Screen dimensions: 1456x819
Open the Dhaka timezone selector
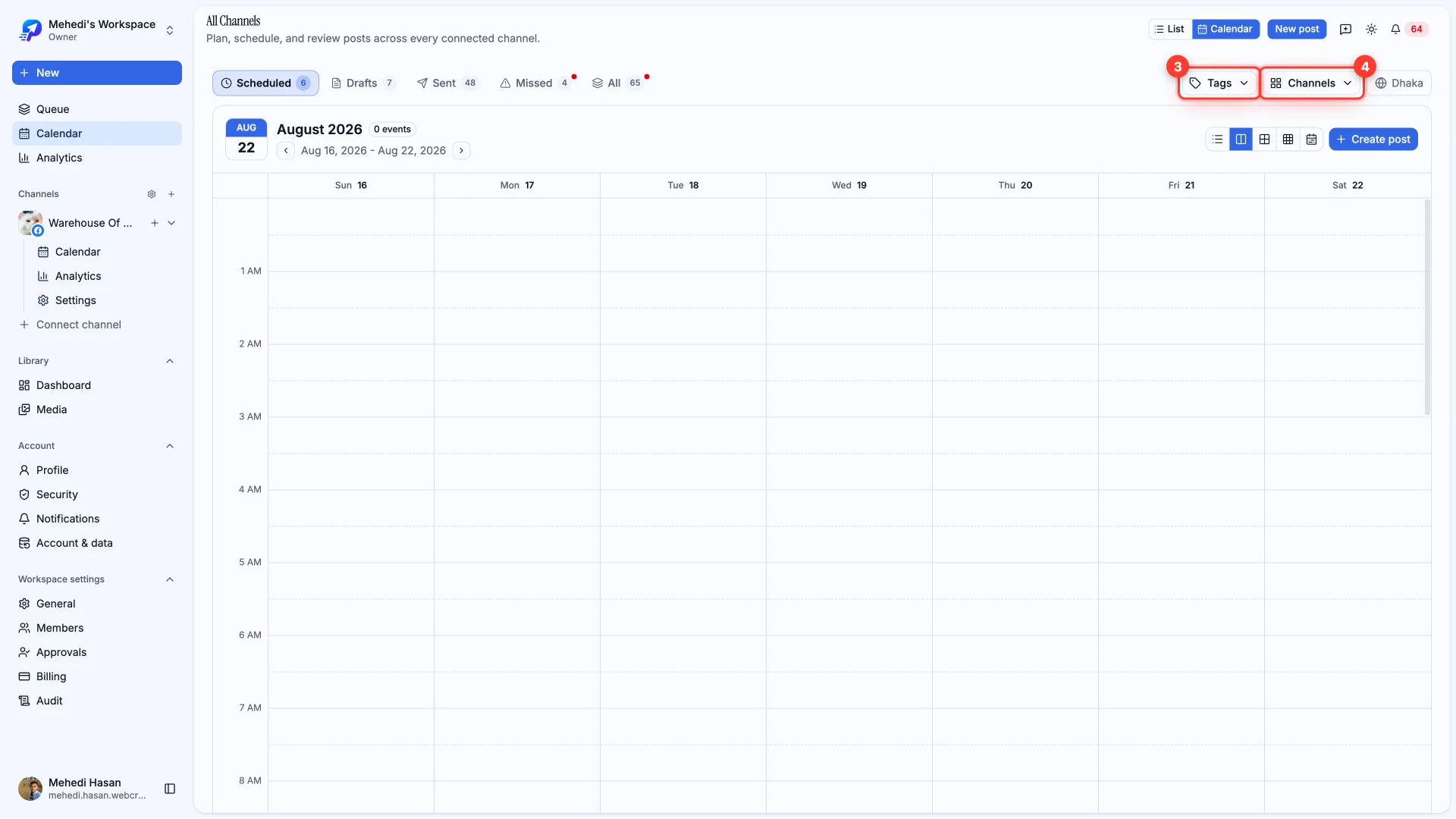(x=1399, y=83)
